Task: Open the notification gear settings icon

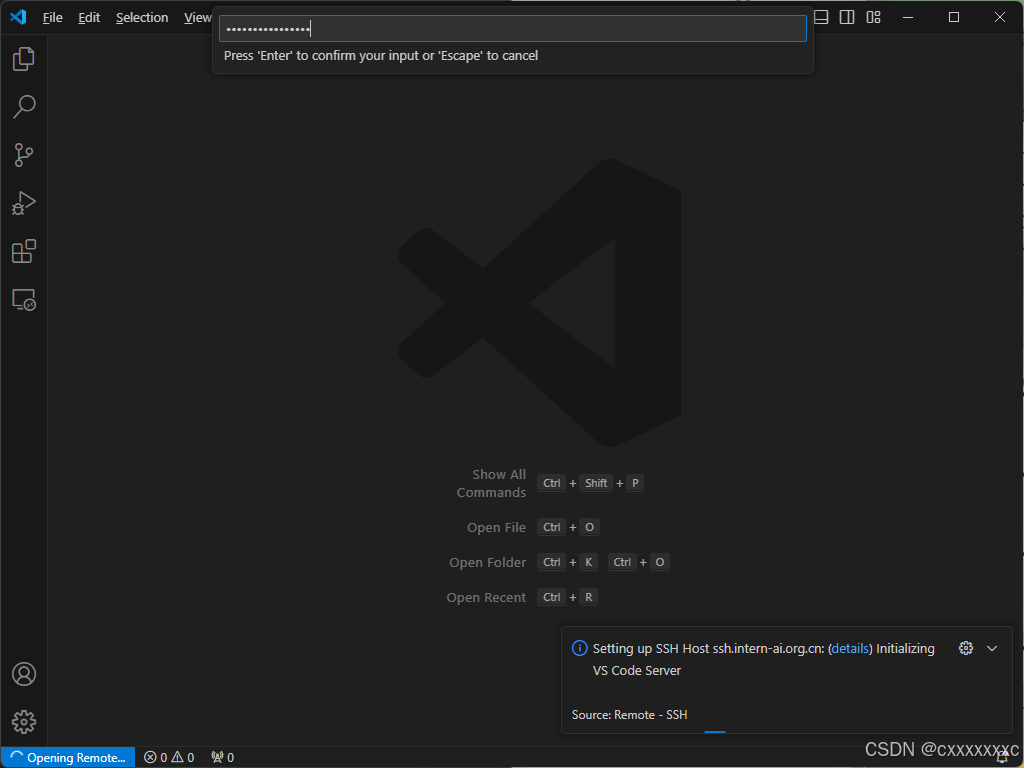Action: point(965,648)
